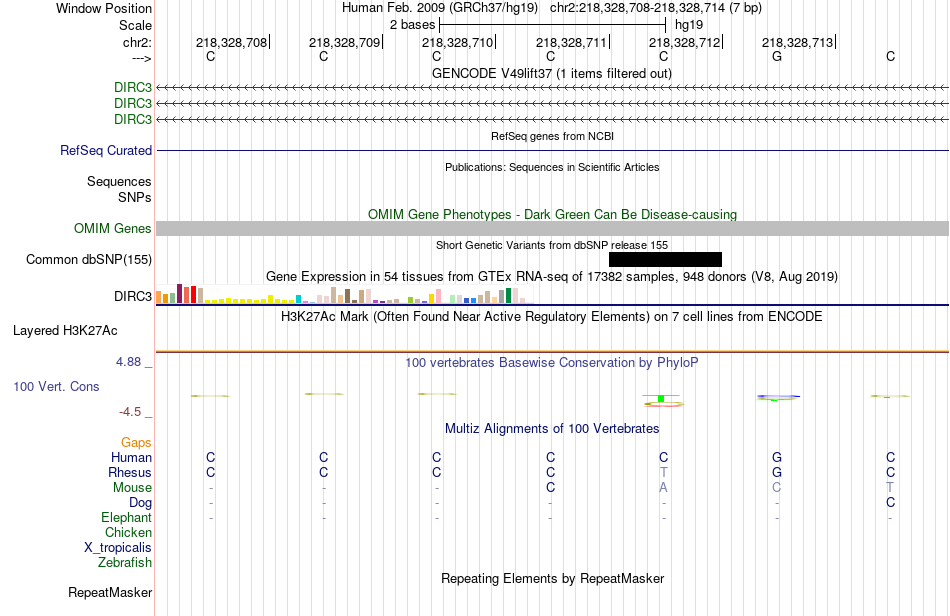Screen dimensions: 950x616
Task: Click the Window Position track label
Action: coord(104,8)
